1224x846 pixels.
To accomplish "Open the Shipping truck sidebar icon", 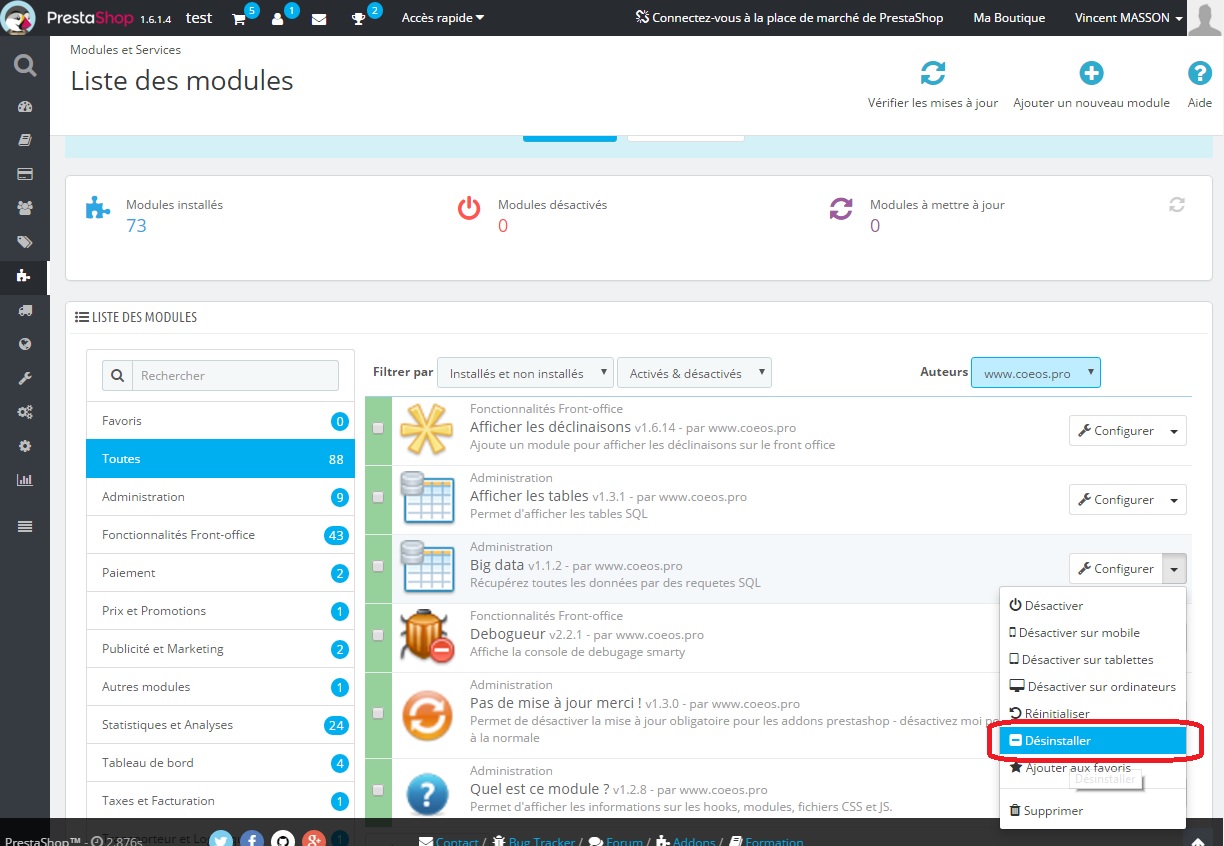I will [25, 310].
